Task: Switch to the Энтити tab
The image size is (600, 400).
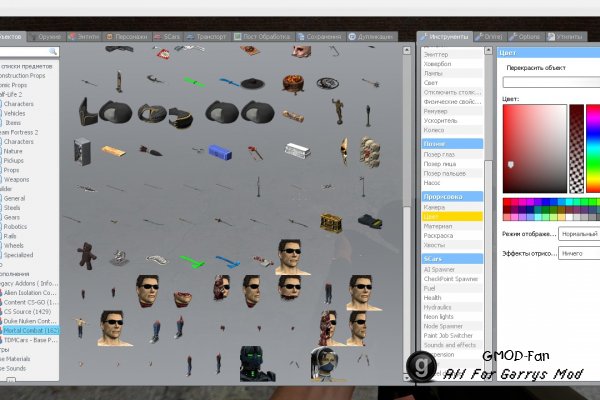Action: [x=84, y=37]
